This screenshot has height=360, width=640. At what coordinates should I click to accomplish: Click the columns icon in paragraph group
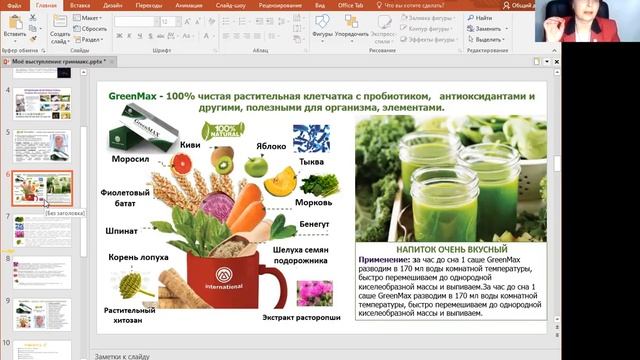272,36
